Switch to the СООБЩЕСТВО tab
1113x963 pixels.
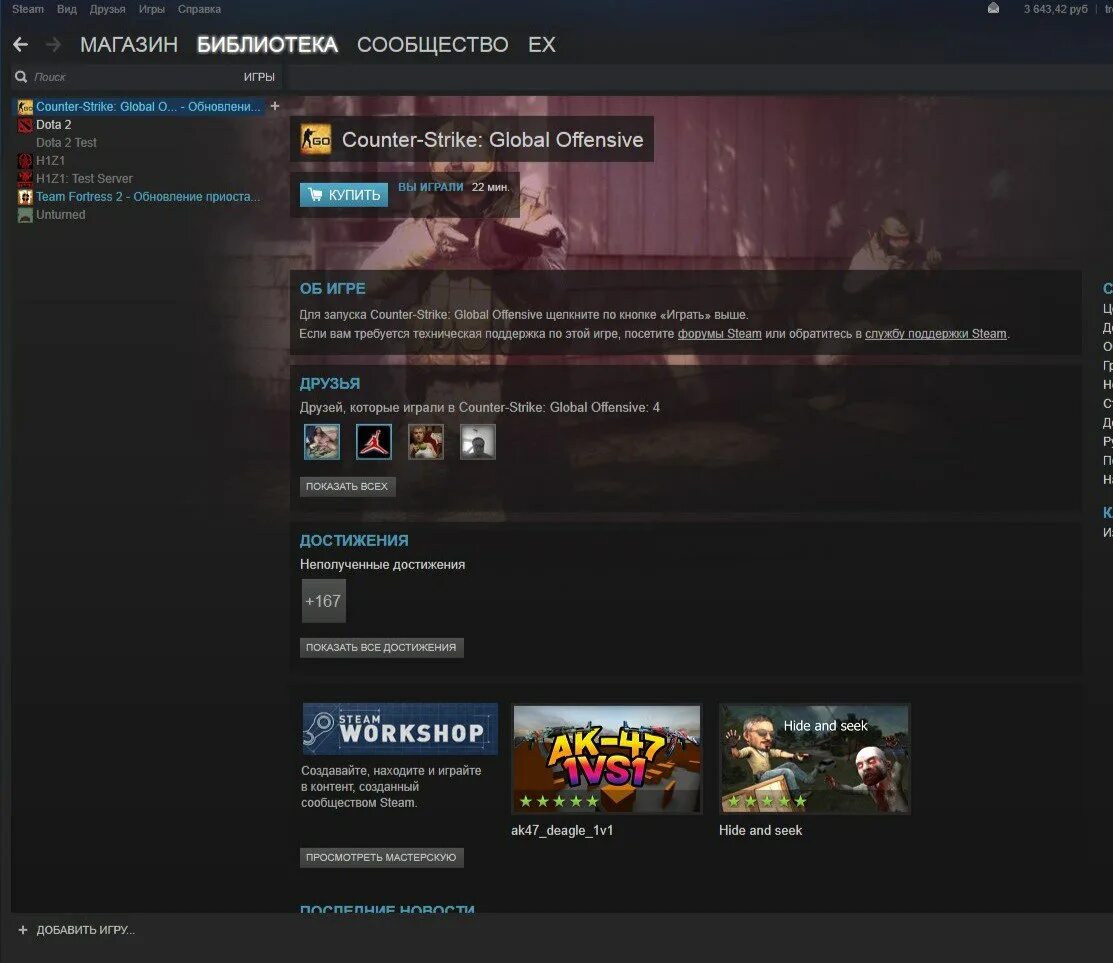point(432,45)
